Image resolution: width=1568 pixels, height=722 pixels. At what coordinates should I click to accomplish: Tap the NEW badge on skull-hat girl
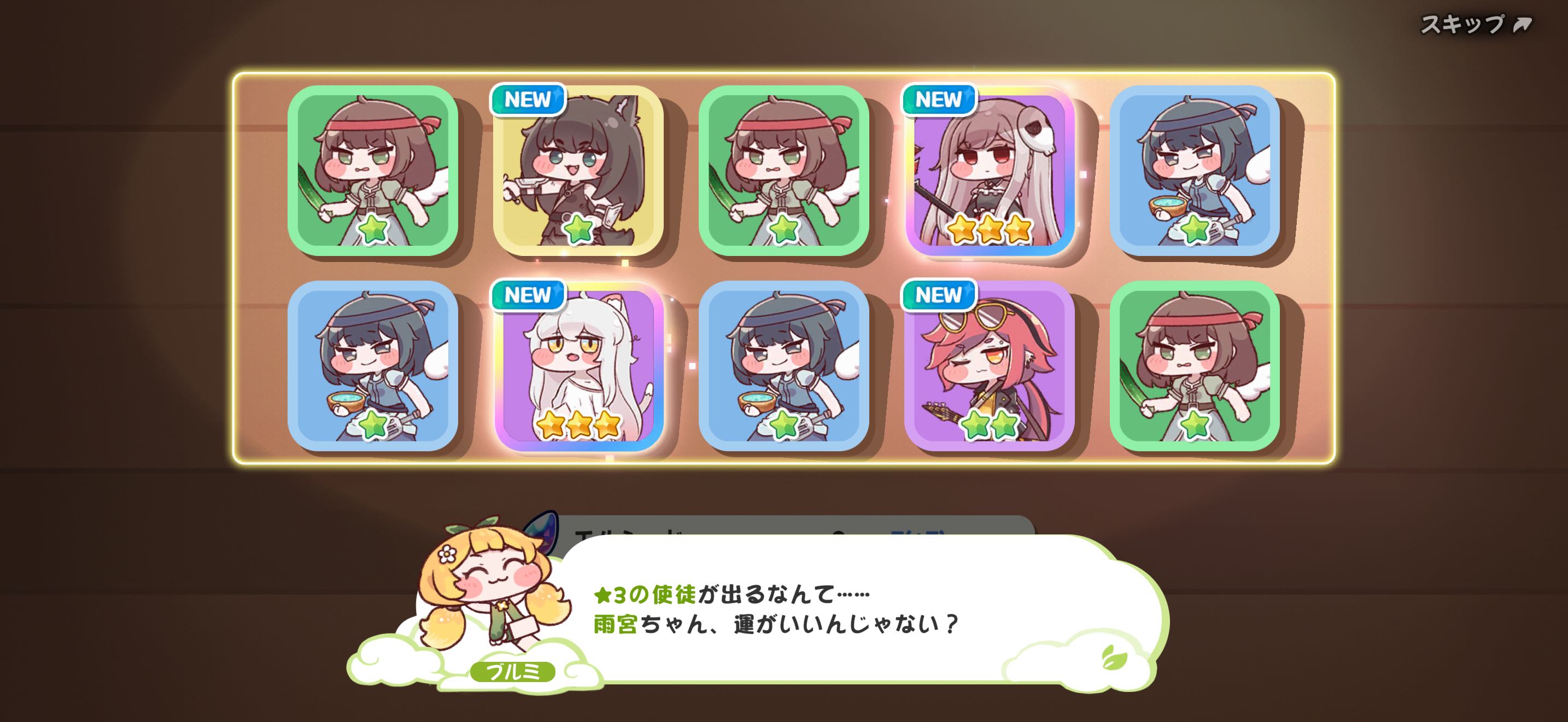click(939, 99)
